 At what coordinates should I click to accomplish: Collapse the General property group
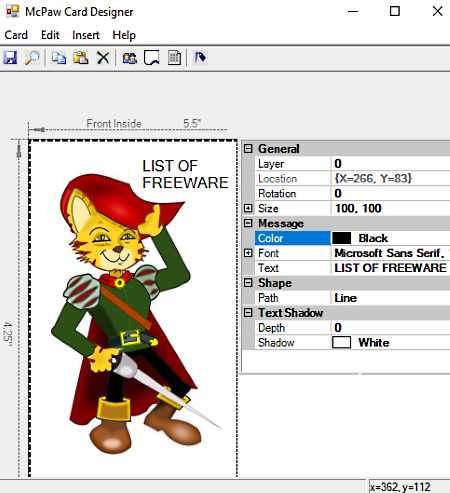(x=248, y=149)
